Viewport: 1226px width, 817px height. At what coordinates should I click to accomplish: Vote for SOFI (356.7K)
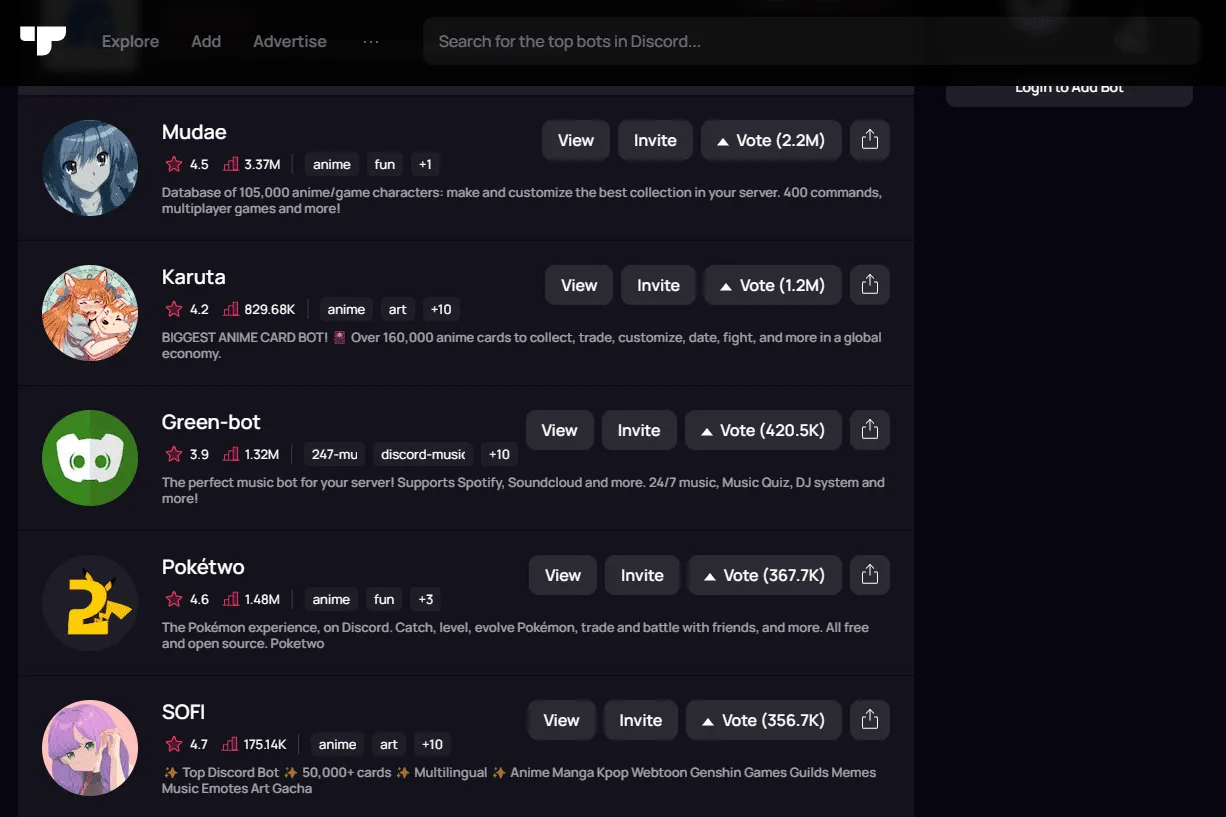(x=764, y=720)
